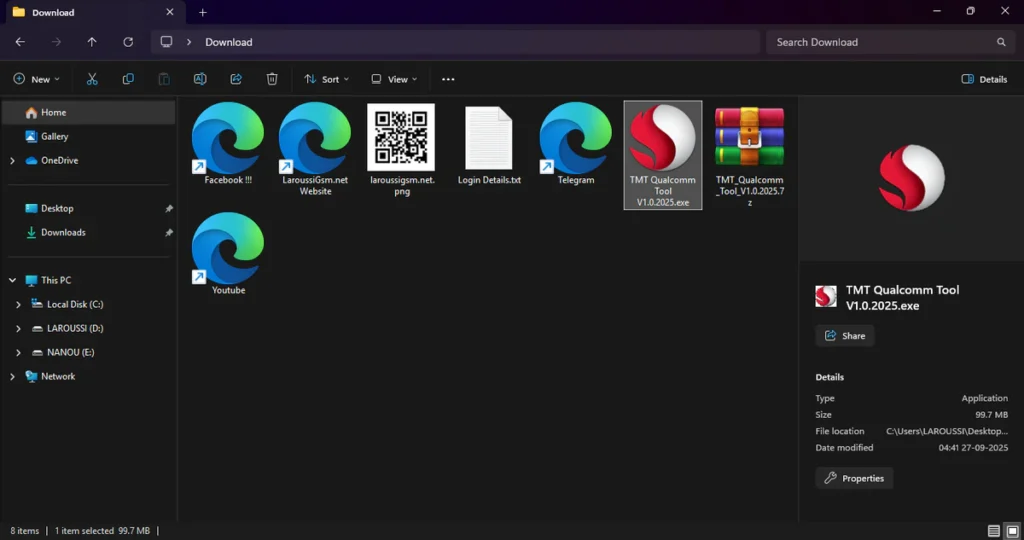The image size is (1024, 540).
Task: Switch to large thumbnails view in status bar
Action: pos(1011,530)
